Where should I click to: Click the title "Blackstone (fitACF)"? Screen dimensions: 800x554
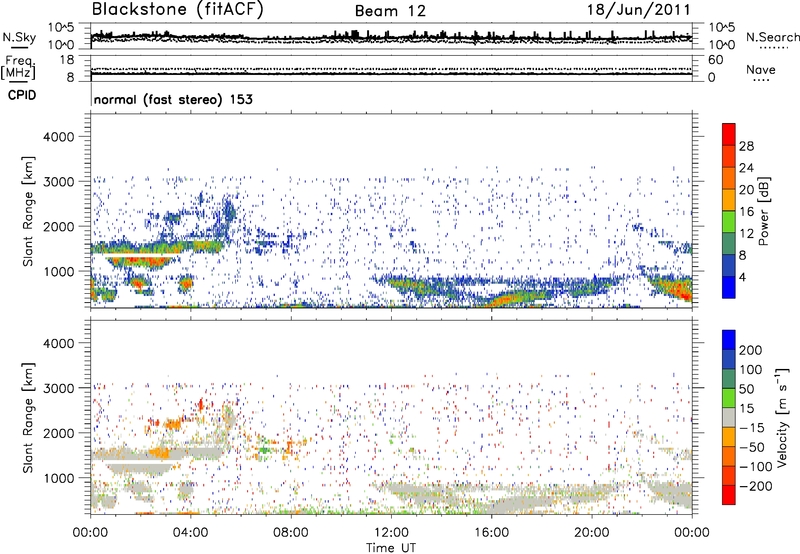pyautogui.click(x=177, y=9)
